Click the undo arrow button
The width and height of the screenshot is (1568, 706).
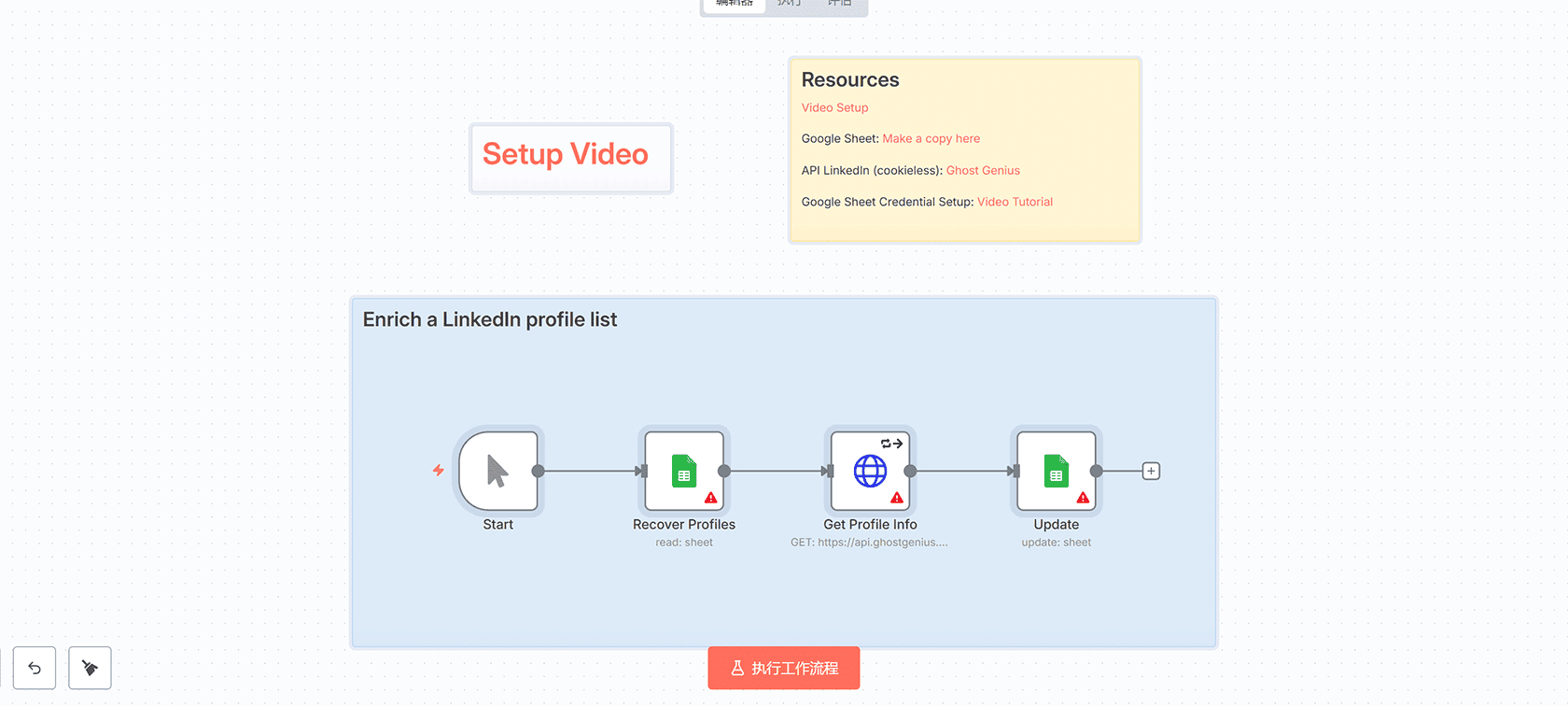[x=35, y=668]
